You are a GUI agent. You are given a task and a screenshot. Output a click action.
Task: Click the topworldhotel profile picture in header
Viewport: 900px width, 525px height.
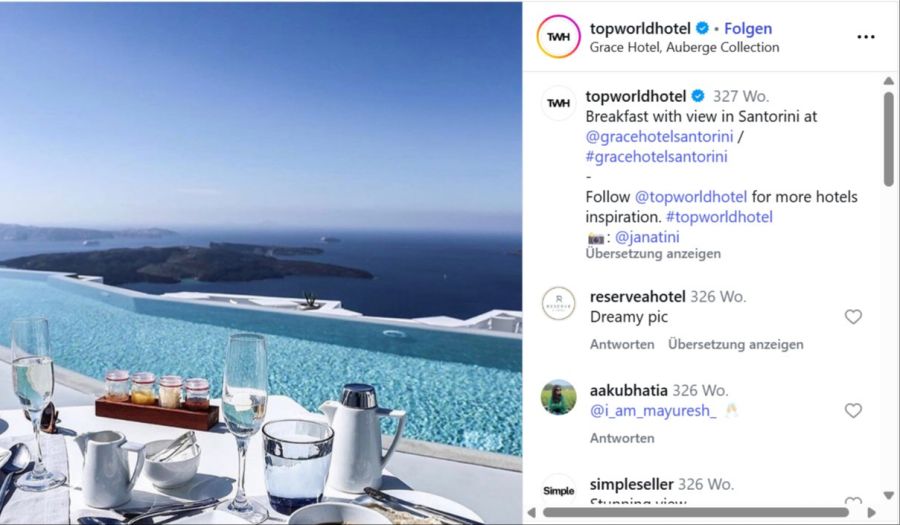pos(558,37)
